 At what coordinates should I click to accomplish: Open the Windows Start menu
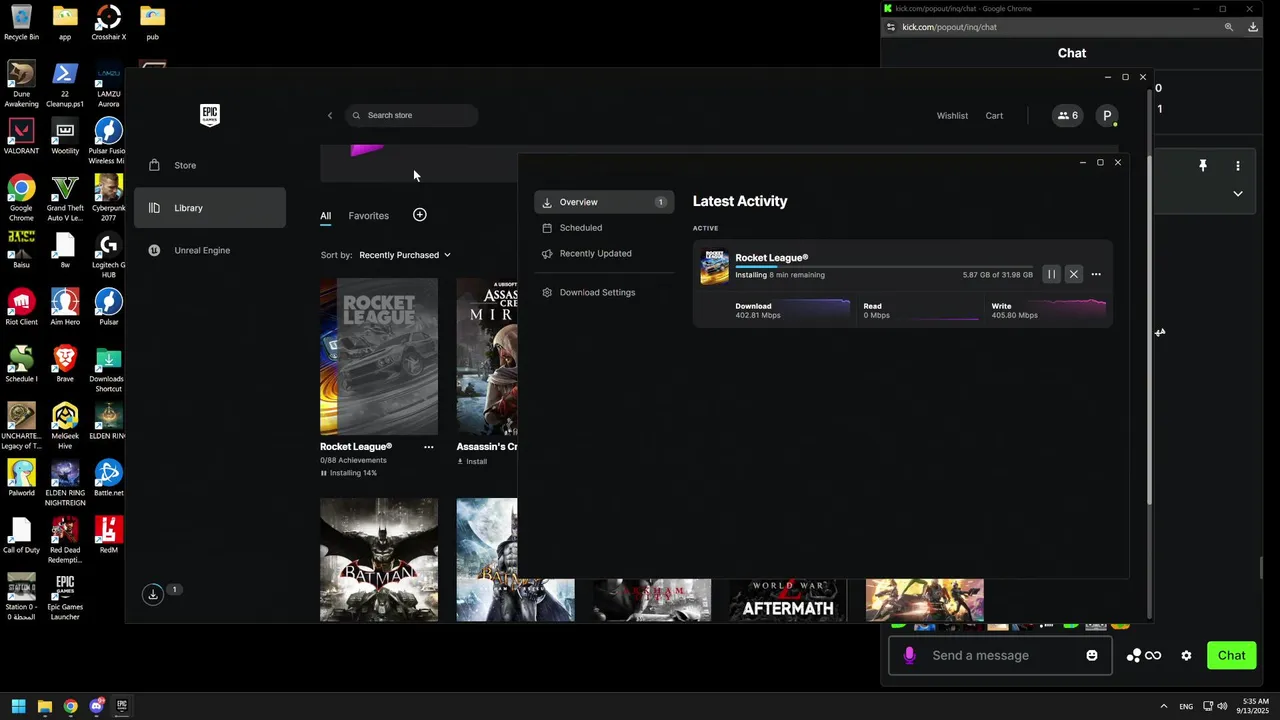[19, 706]
